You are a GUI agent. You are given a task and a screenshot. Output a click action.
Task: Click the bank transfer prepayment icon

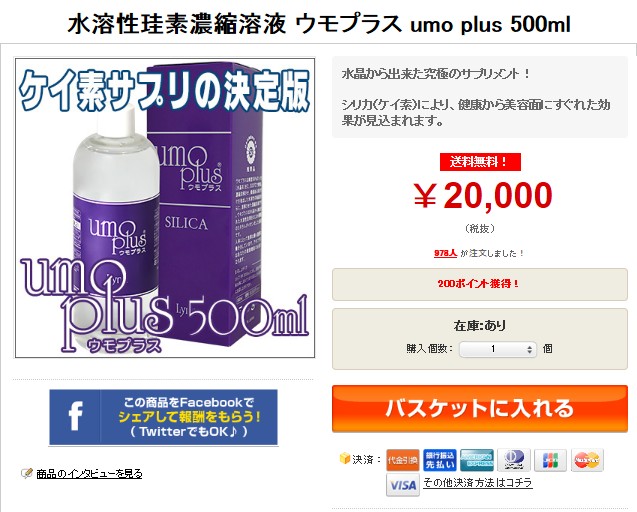(440, 460)
